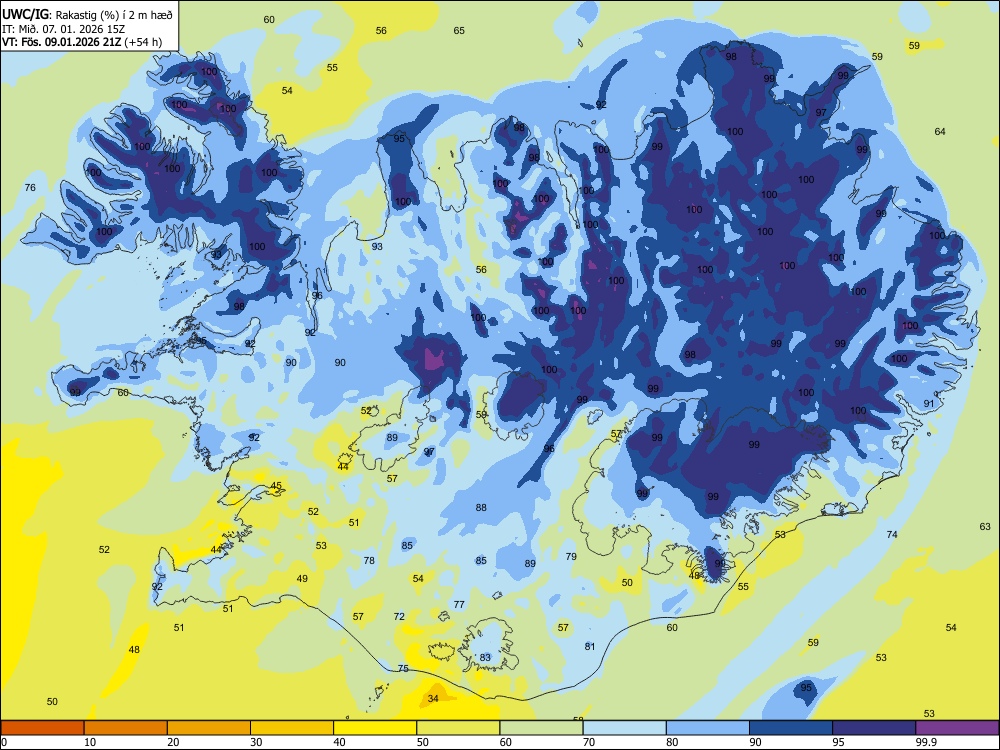Click the value '63' in the southeast sea

(985, 527)
